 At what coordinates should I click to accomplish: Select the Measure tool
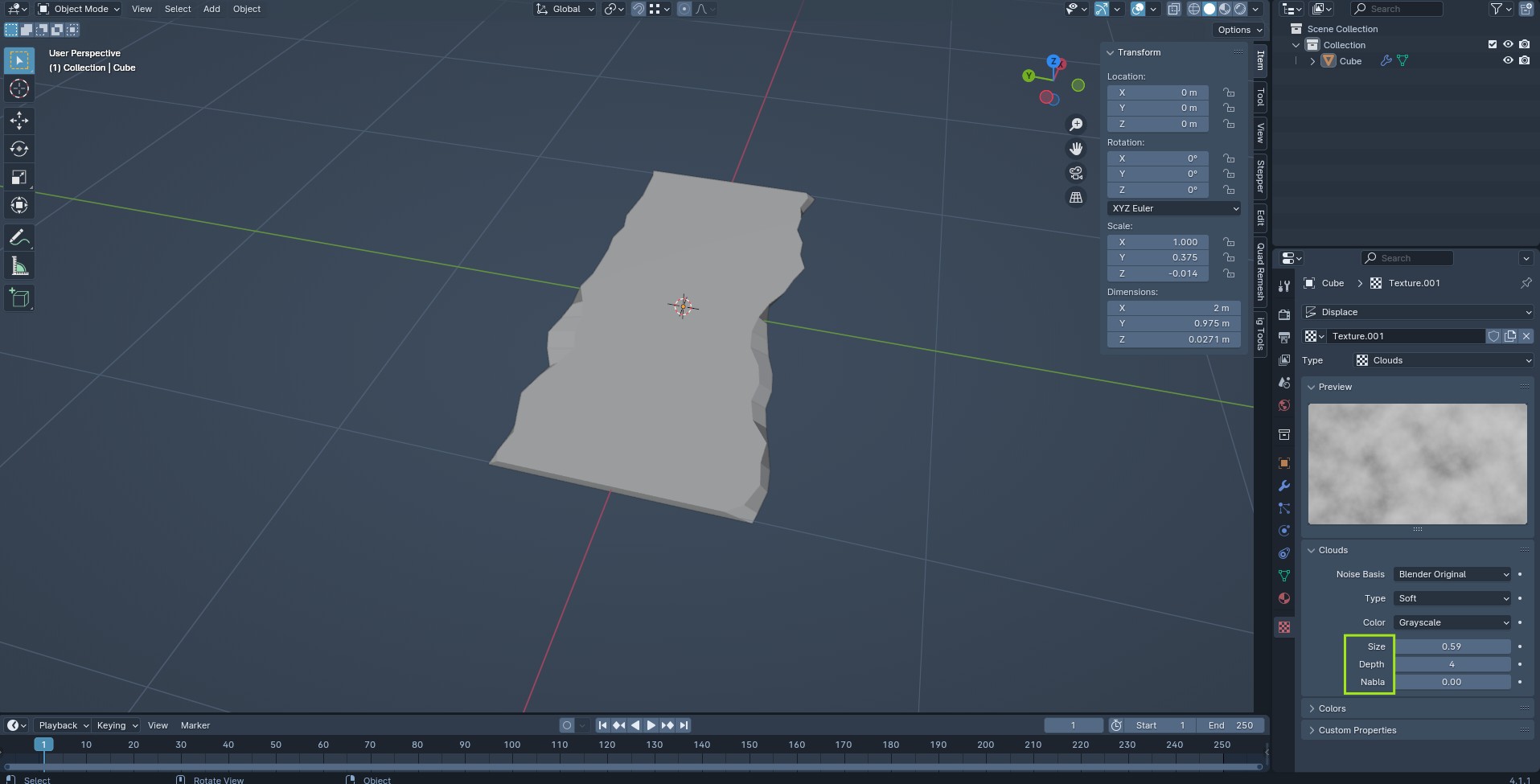tap(19, 267)
